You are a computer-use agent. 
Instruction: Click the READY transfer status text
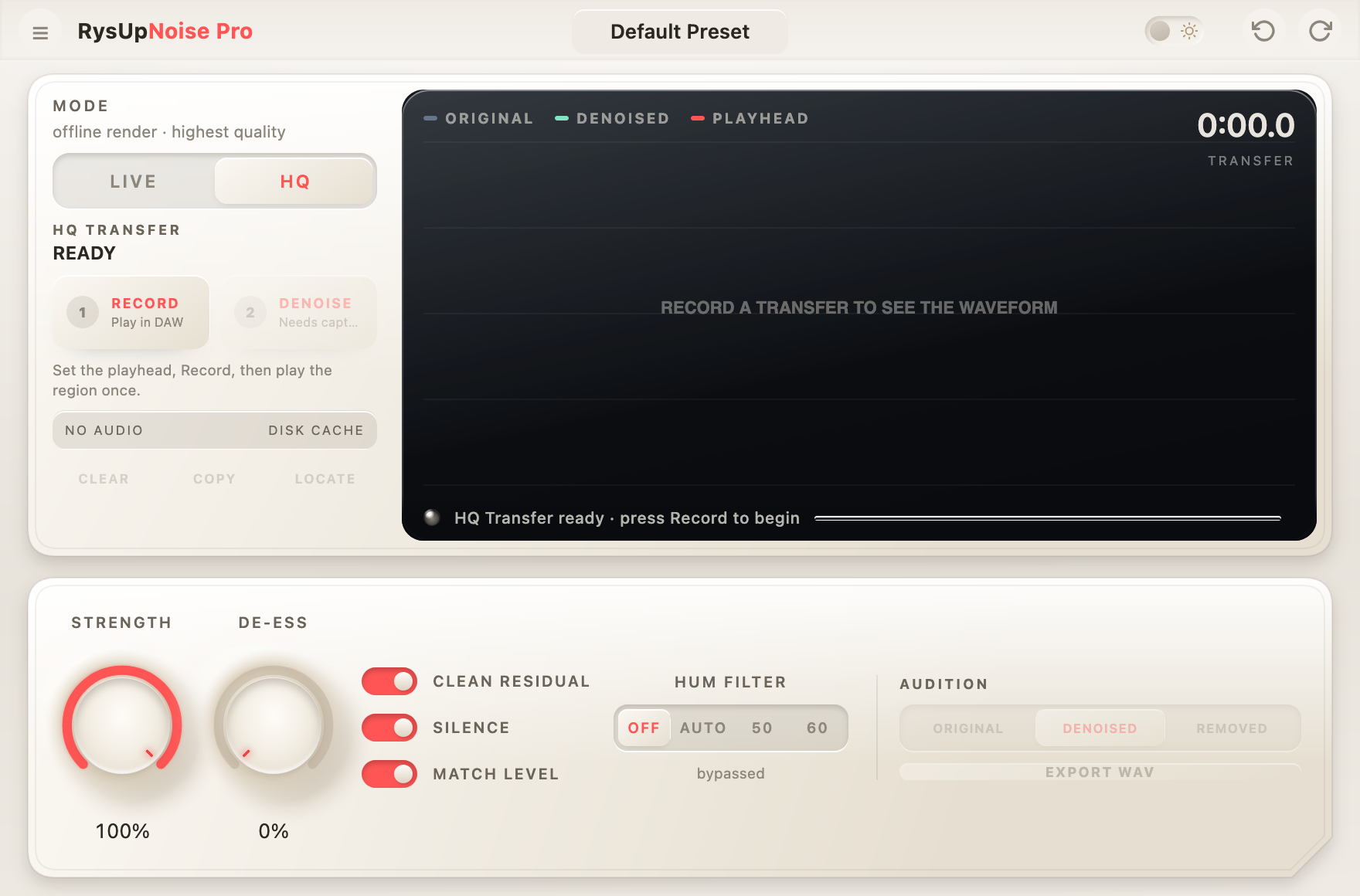point(84,253)
